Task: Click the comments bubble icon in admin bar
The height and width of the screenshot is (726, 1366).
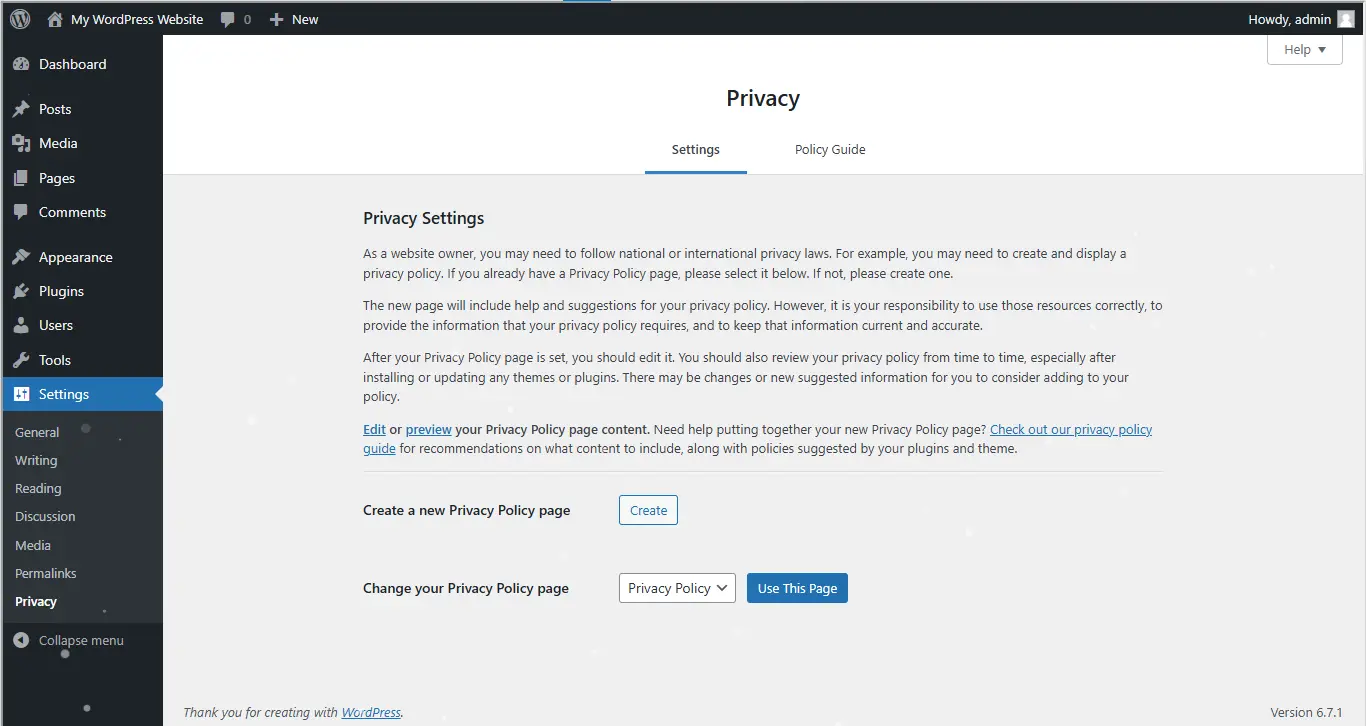Action: pyautogui.click(x=227, y=19)
